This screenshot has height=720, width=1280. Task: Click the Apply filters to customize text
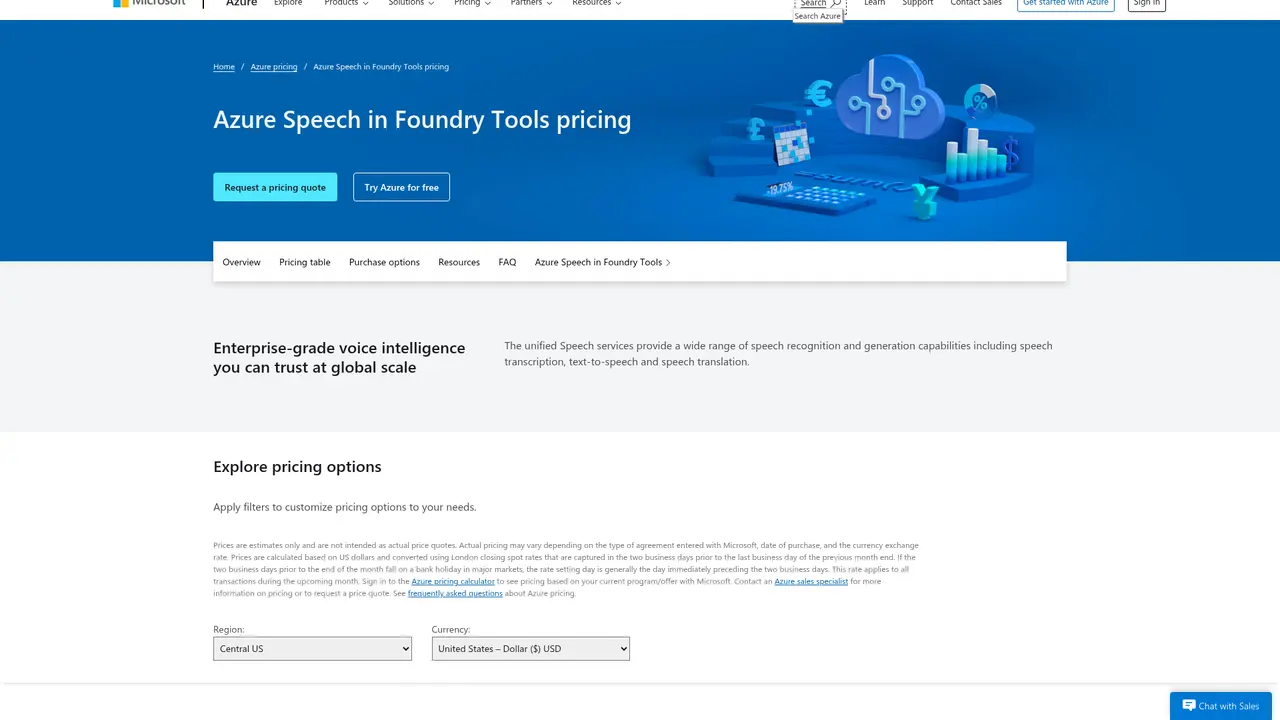point(345,507)
